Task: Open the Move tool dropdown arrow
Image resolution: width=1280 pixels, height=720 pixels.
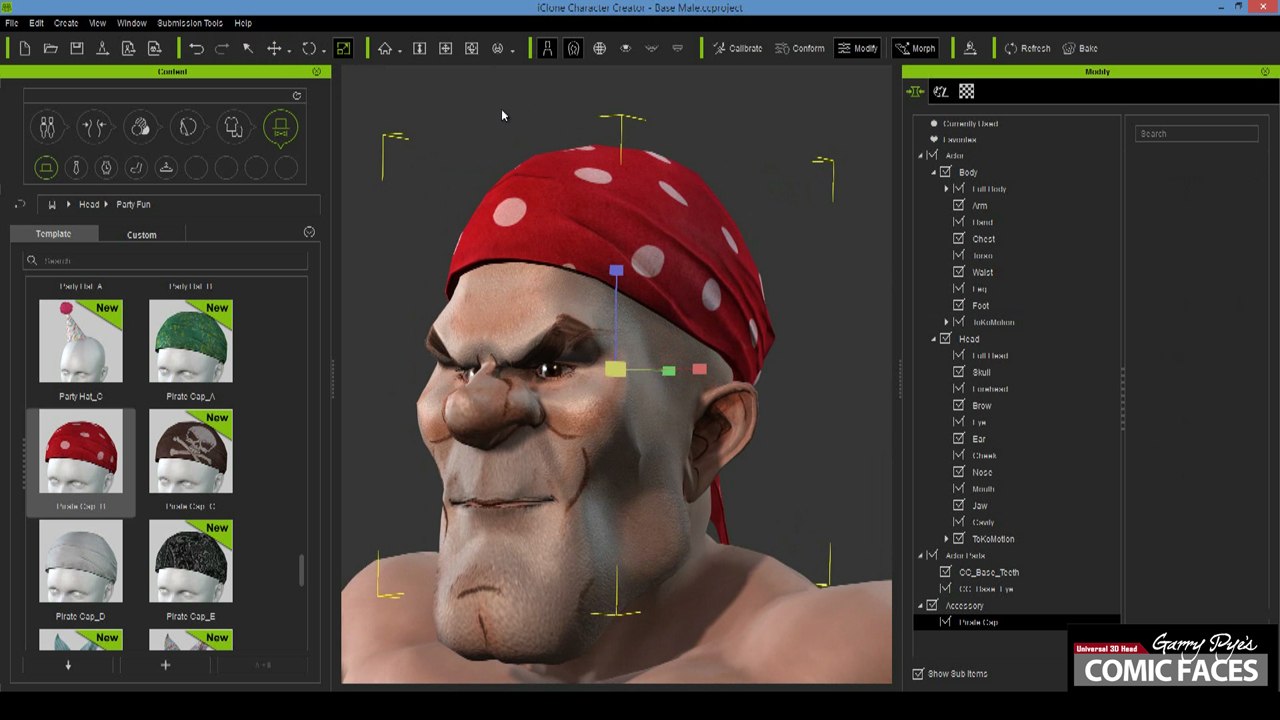Action: (289, 50)
